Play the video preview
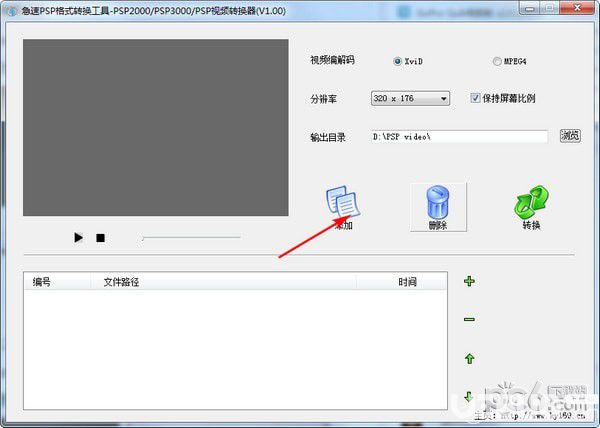600x428 pixels. pos(78,238)
